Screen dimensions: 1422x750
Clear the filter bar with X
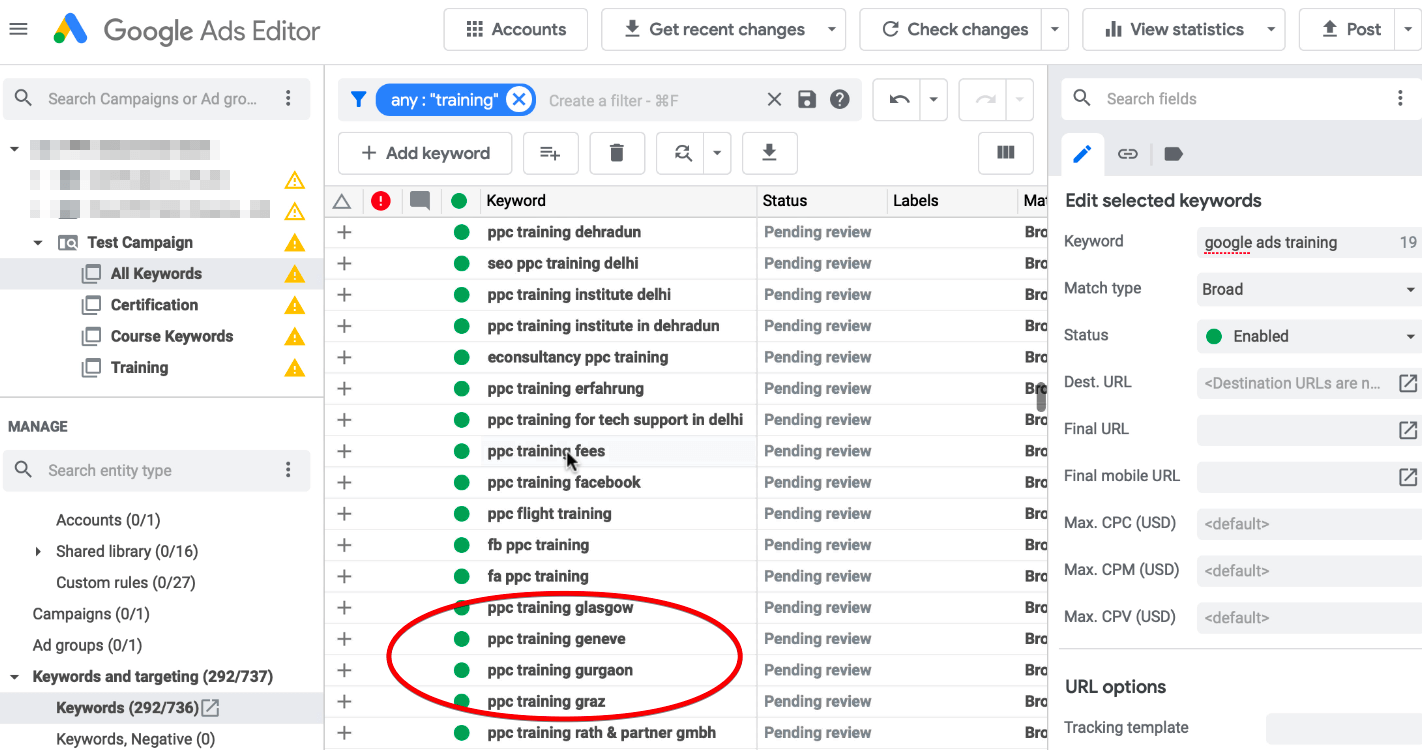(774, 99)
